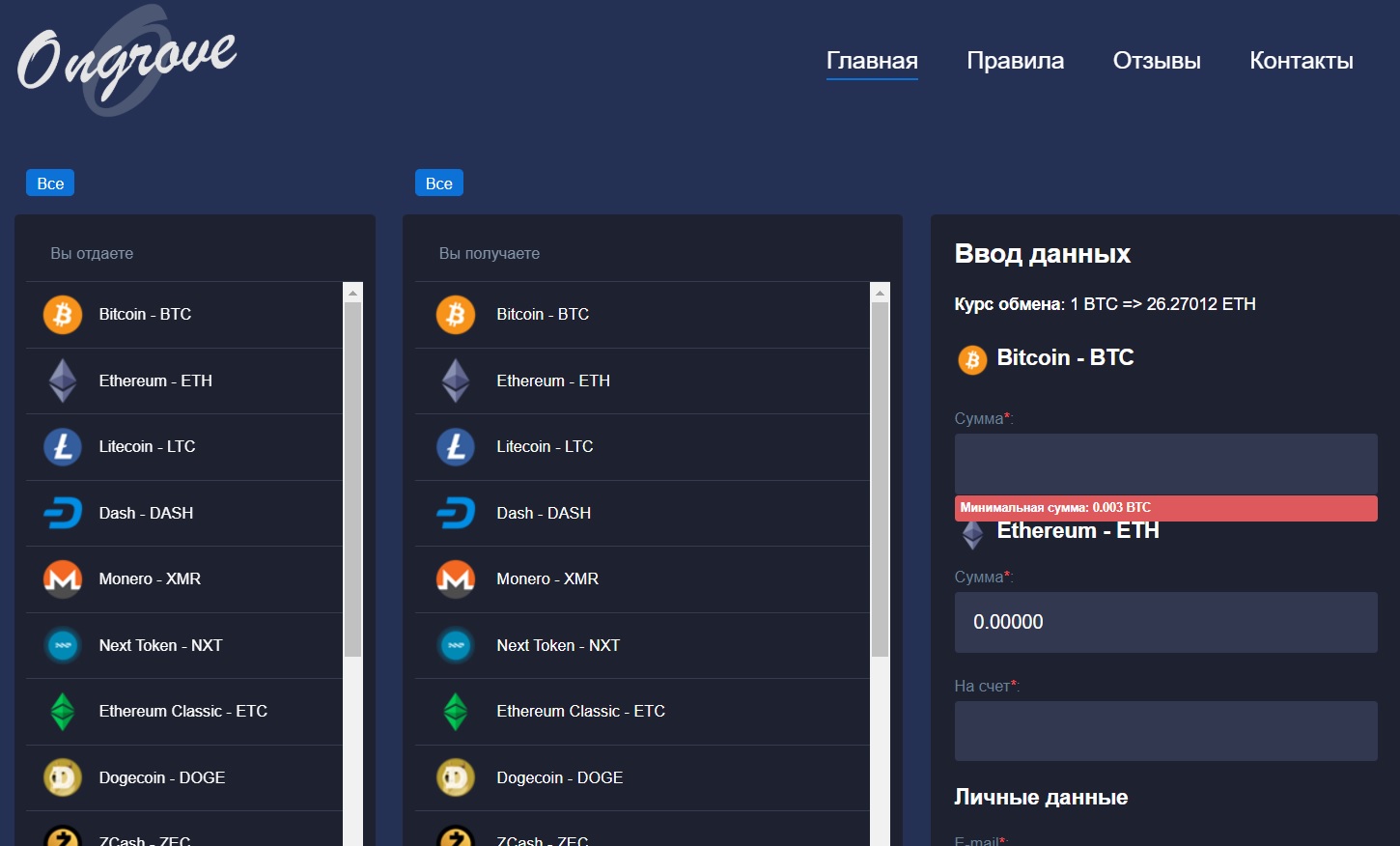This screenshot has height=846, width=1400.
Task: Select 'Dogecoin - DOGE' label in 'Вы получаете'
Action: click(560, 777)
